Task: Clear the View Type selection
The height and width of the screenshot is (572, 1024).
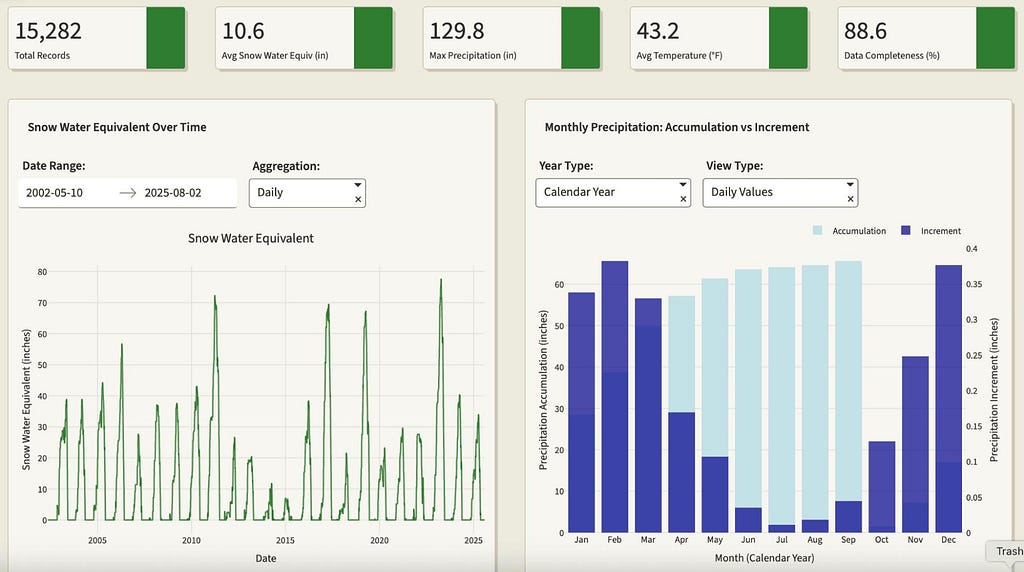Action: pos(850,199)
